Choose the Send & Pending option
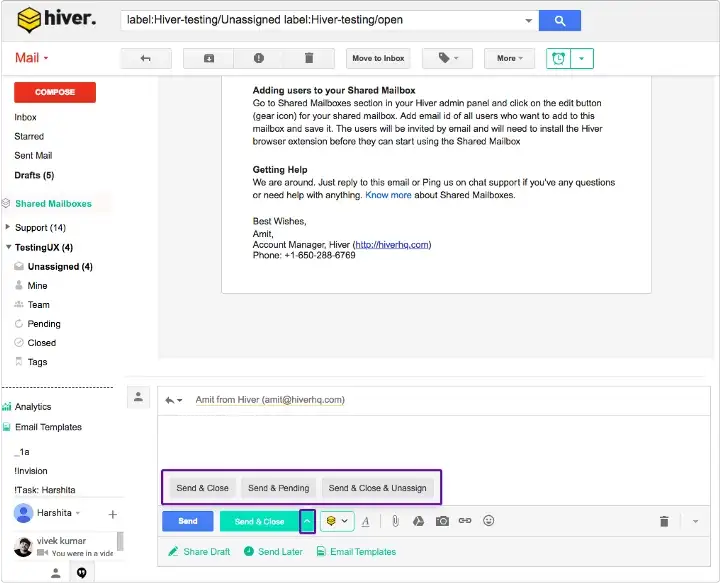 tap(279, 488)
